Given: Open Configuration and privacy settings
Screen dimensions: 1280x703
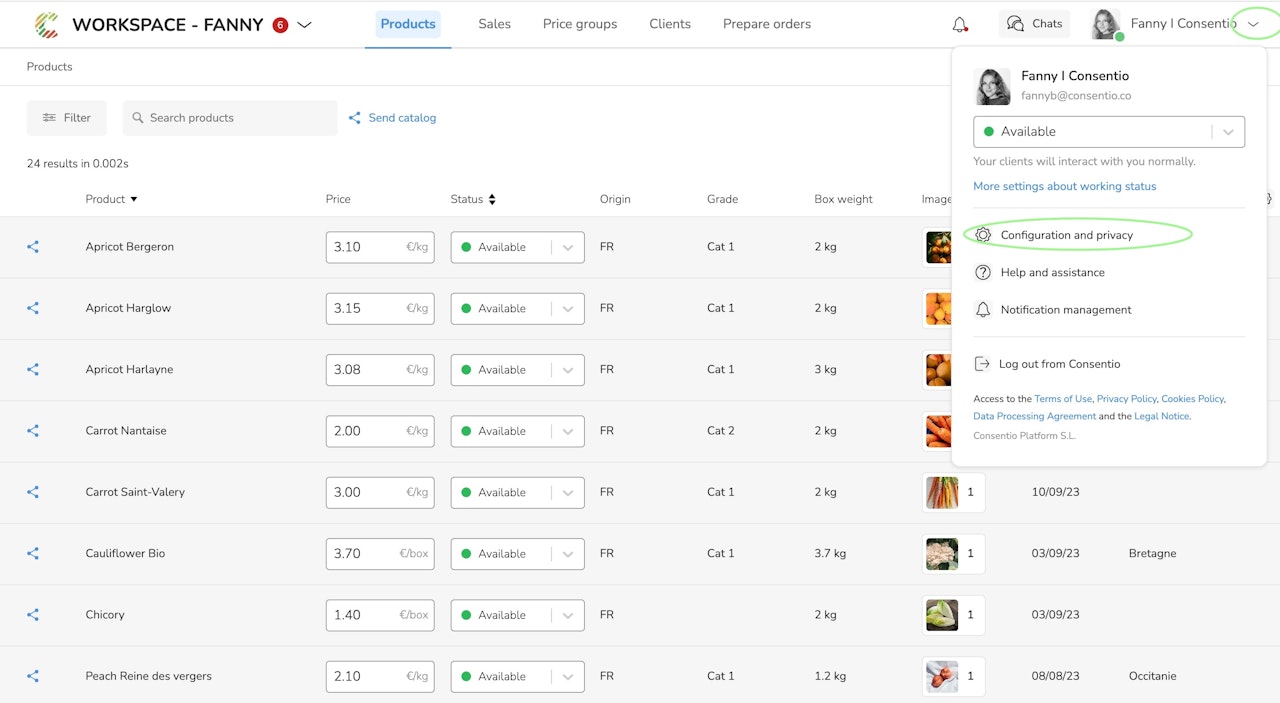Looking at the screenshot, I should pyautogui.click(x=1066, y=235).
